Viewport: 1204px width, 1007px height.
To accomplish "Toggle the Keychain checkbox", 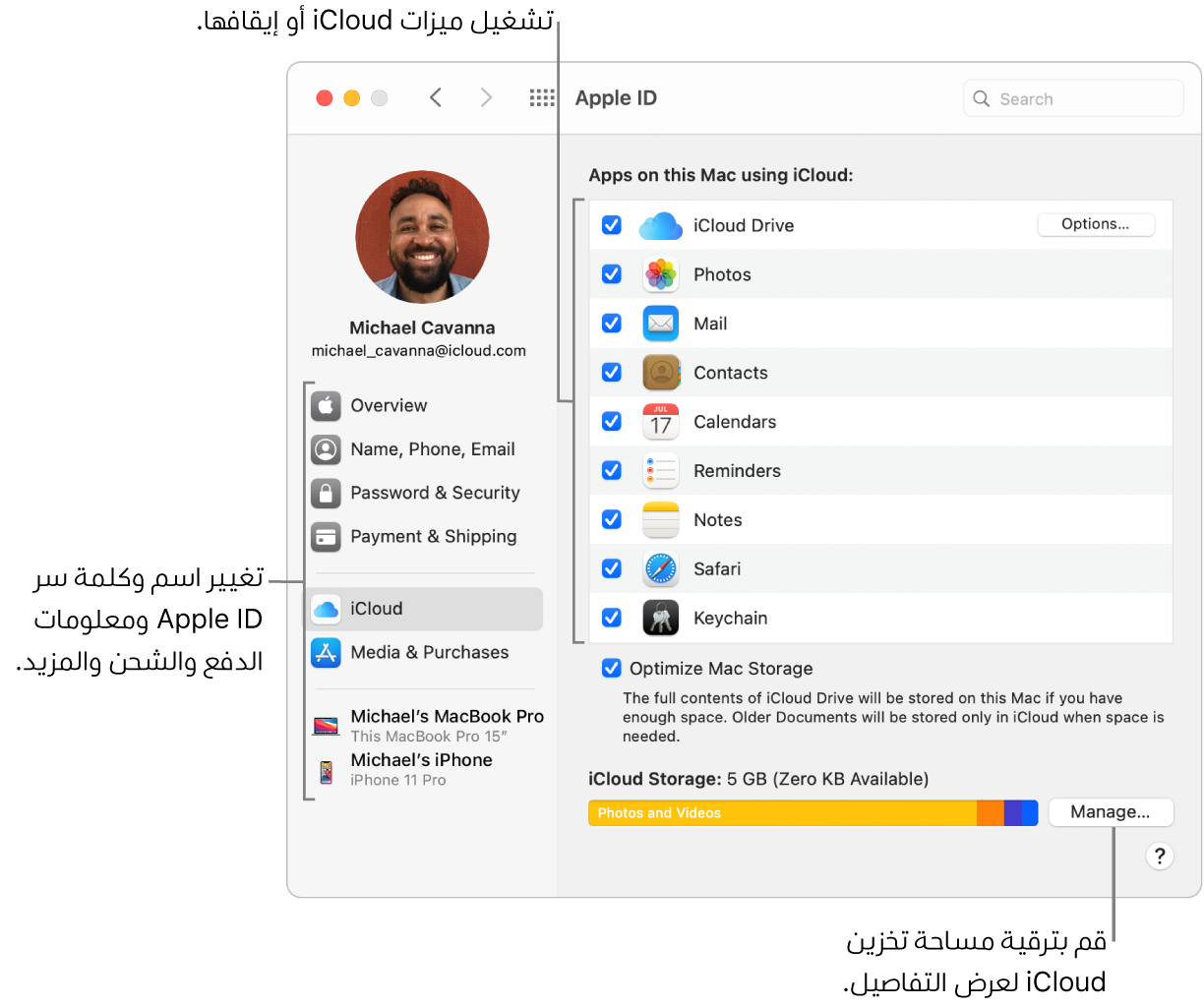I will coord(612,618).
